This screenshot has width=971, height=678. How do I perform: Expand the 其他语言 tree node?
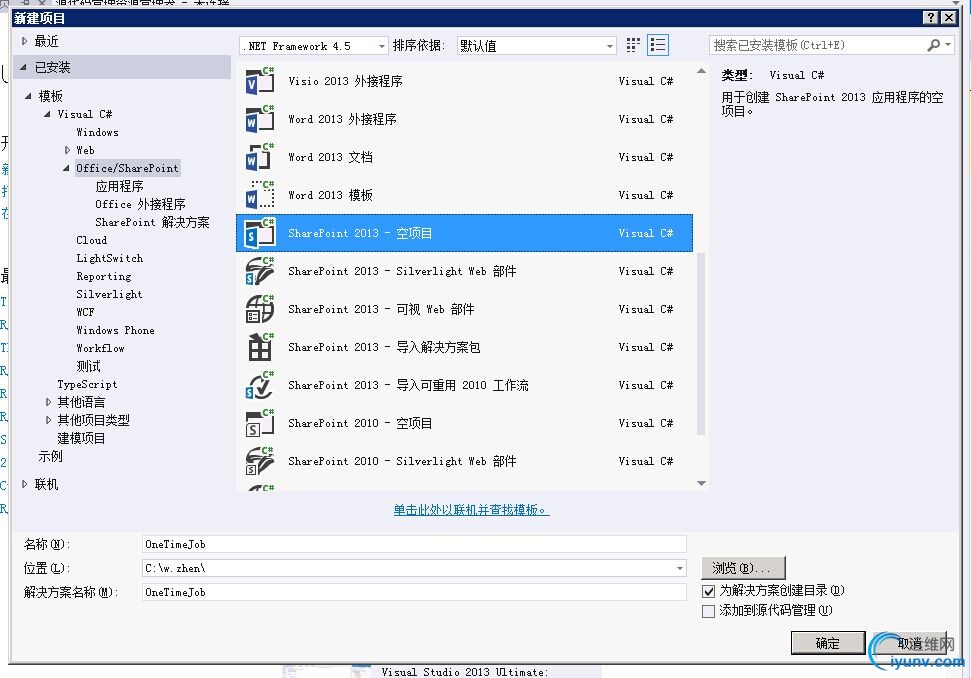[48, 402]
